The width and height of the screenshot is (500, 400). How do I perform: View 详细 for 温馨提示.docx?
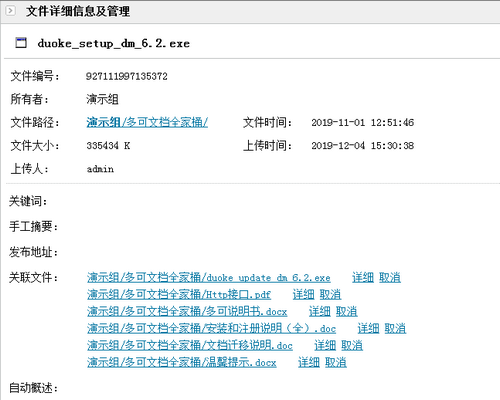pos(309,362)
